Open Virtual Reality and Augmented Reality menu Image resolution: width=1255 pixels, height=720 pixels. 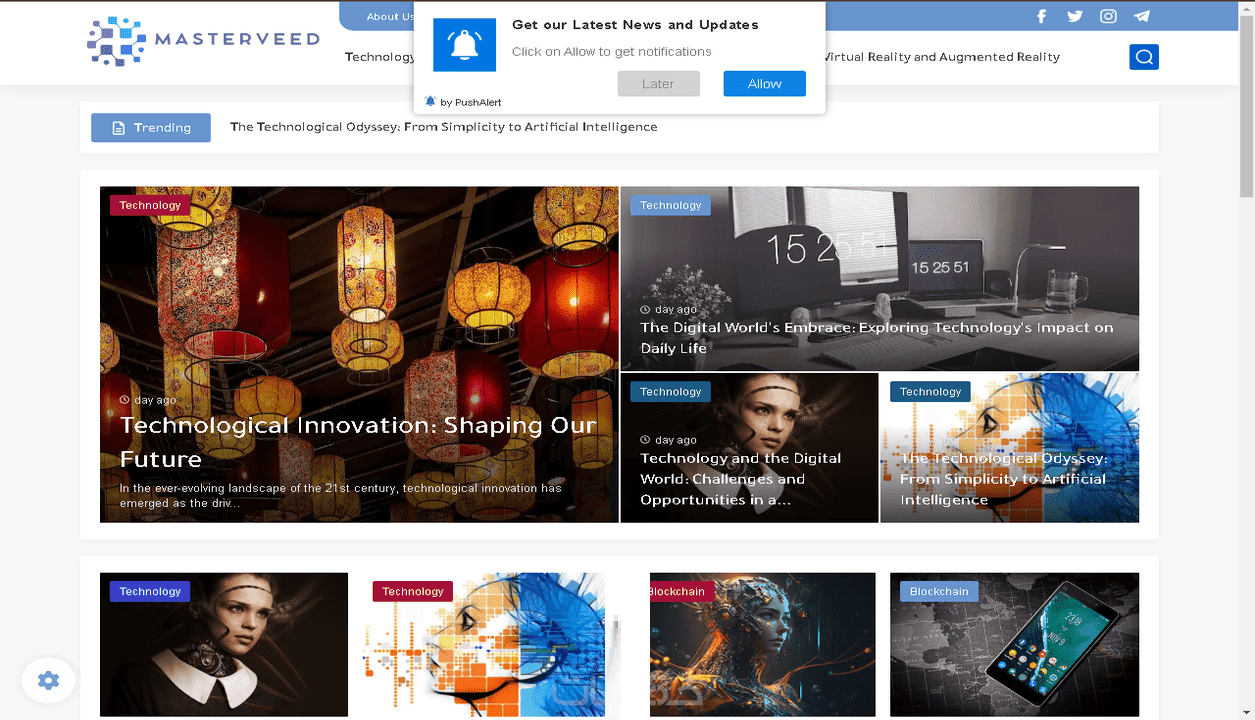(941, 57)
